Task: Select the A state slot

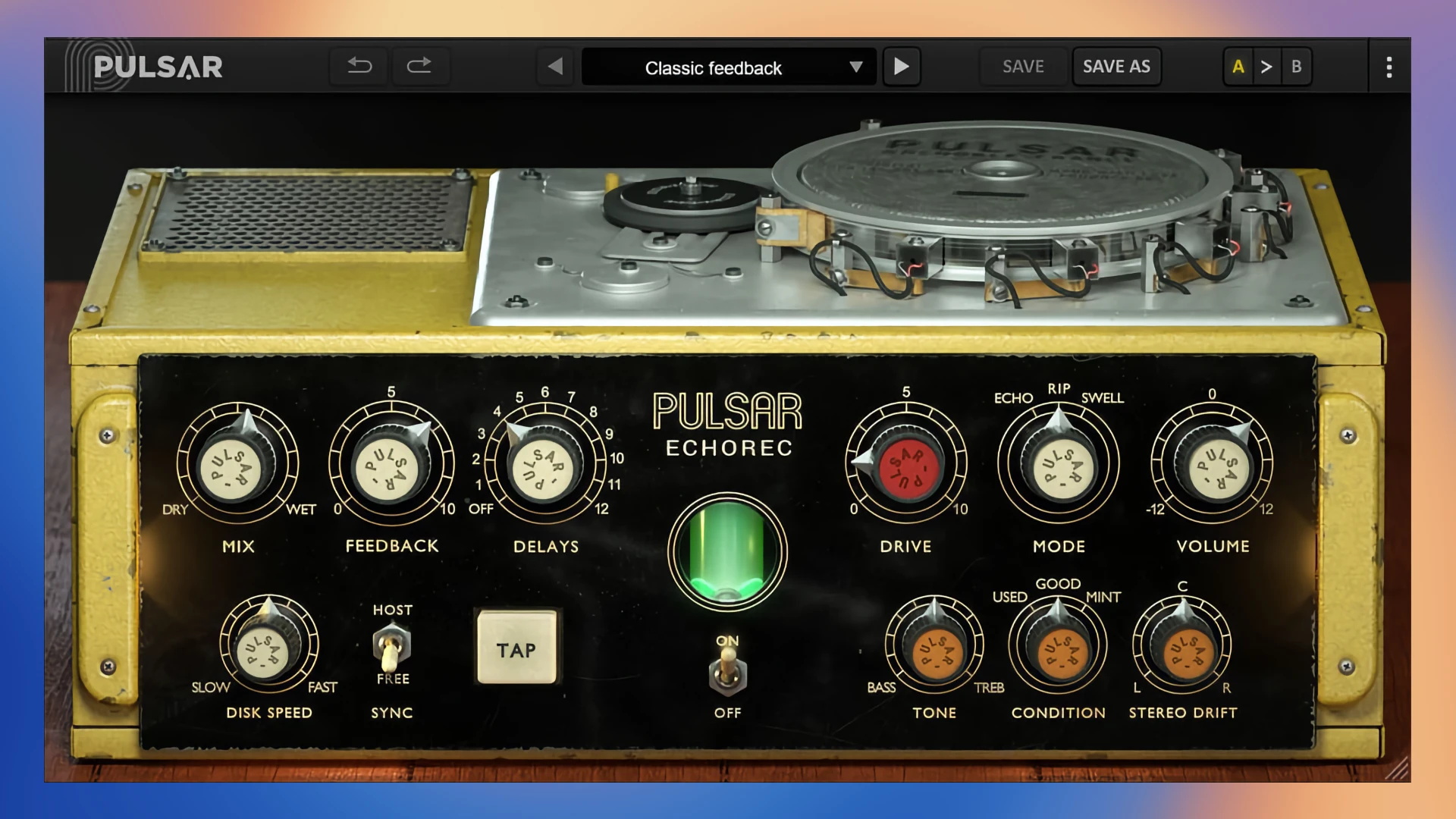Action: tap(1238, 67)
